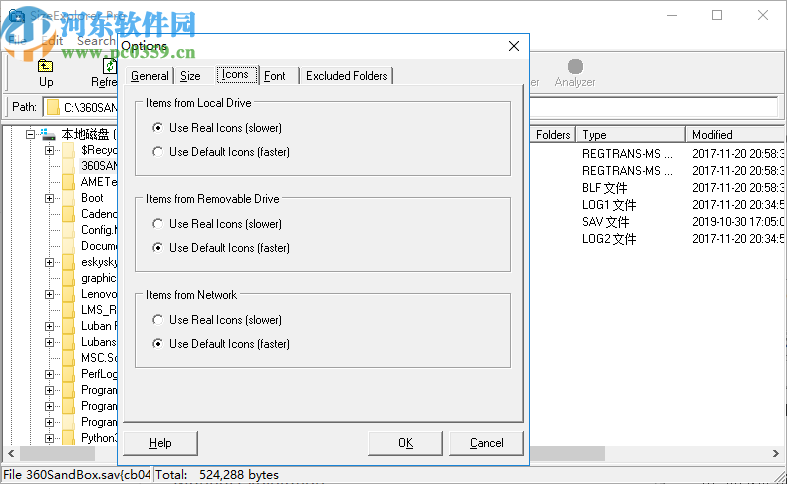Viewport: 787px width, 484px height.
Task: Click the SAV 文件 type cell
Action: [x=605, y=222]
